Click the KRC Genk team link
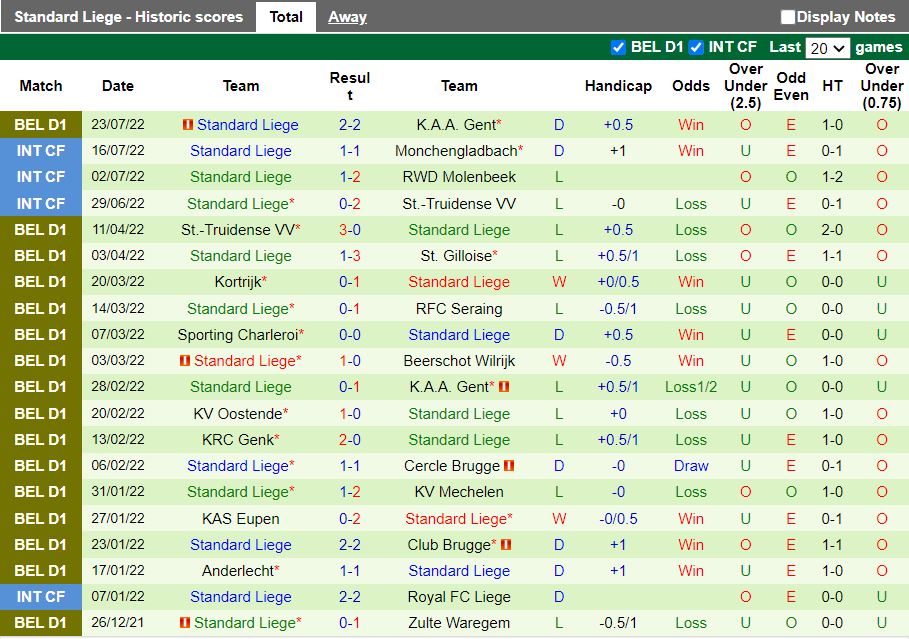Image resolution: width=909 pixels, height=639 pixels. (x=236, y=439)
